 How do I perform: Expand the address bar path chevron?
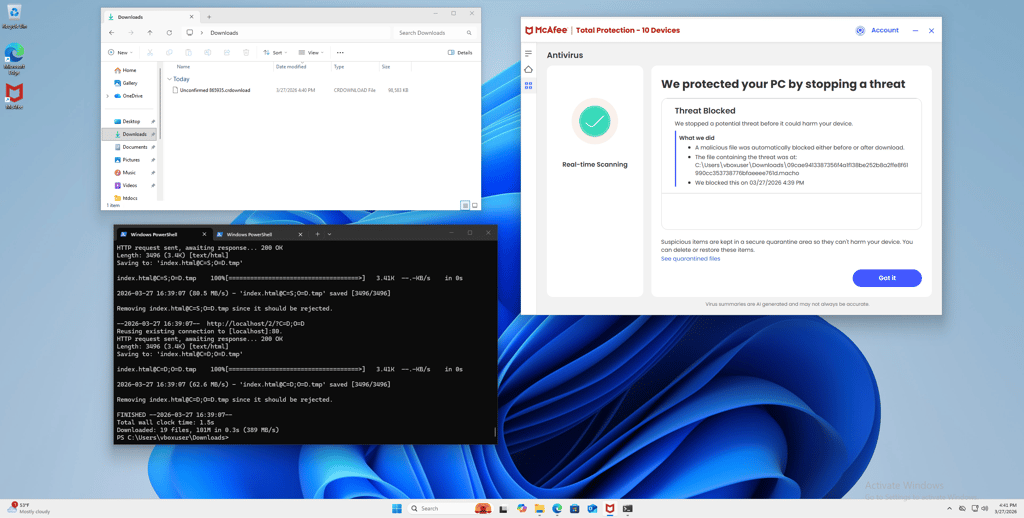(202, 33)
